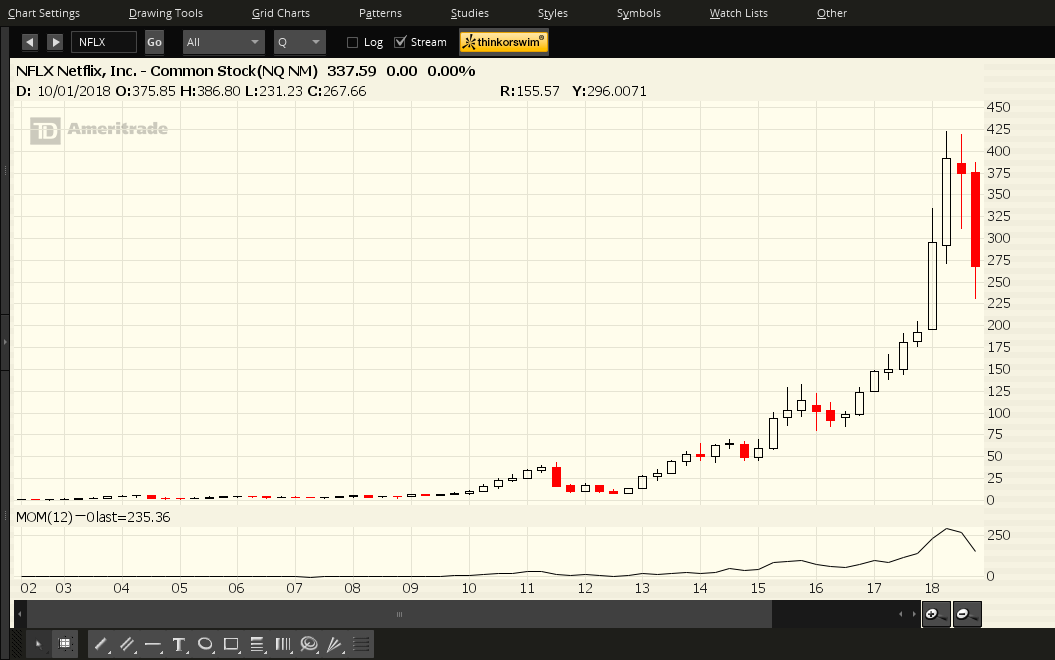
Task: Click the R:155.57 range readout
Action: (x=530, y=91)
